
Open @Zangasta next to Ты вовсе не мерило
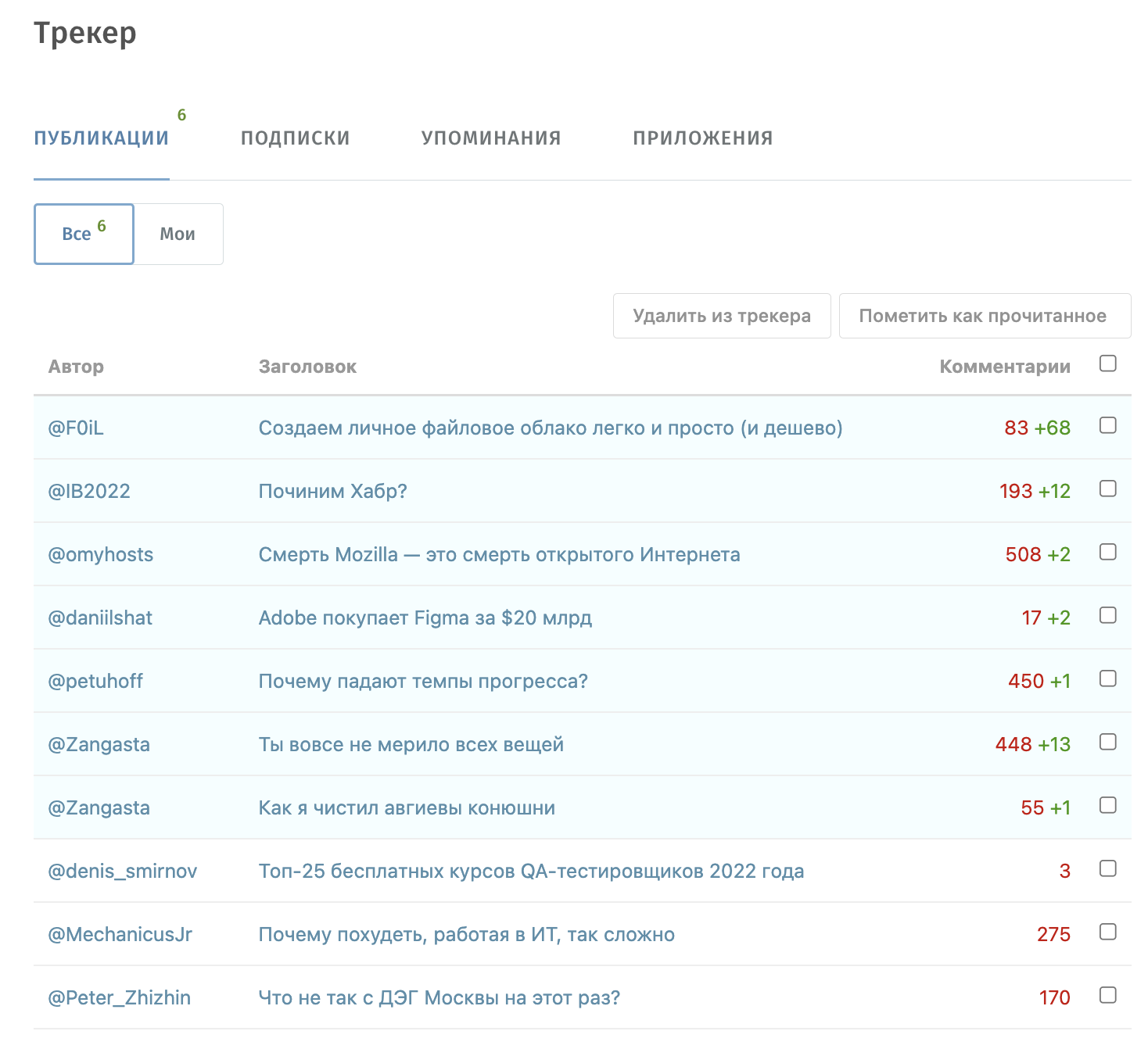(99, 744)
